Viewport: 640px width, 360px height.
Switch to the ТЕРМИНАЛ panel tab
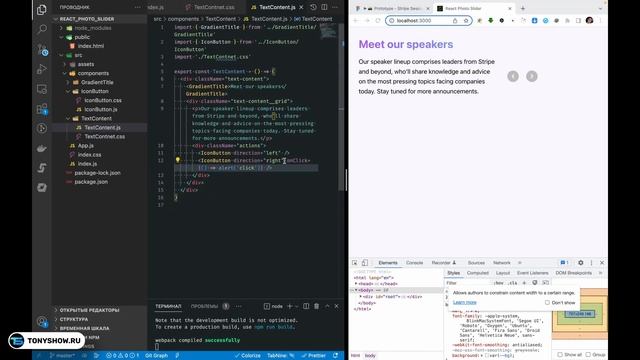[168, 306]
